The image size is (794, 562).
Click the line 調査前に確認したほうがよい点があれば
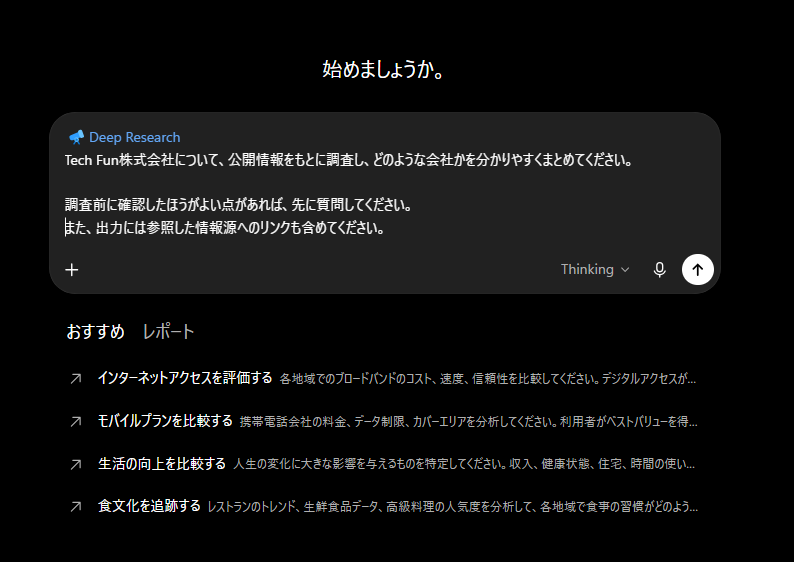tap(239, 205)
